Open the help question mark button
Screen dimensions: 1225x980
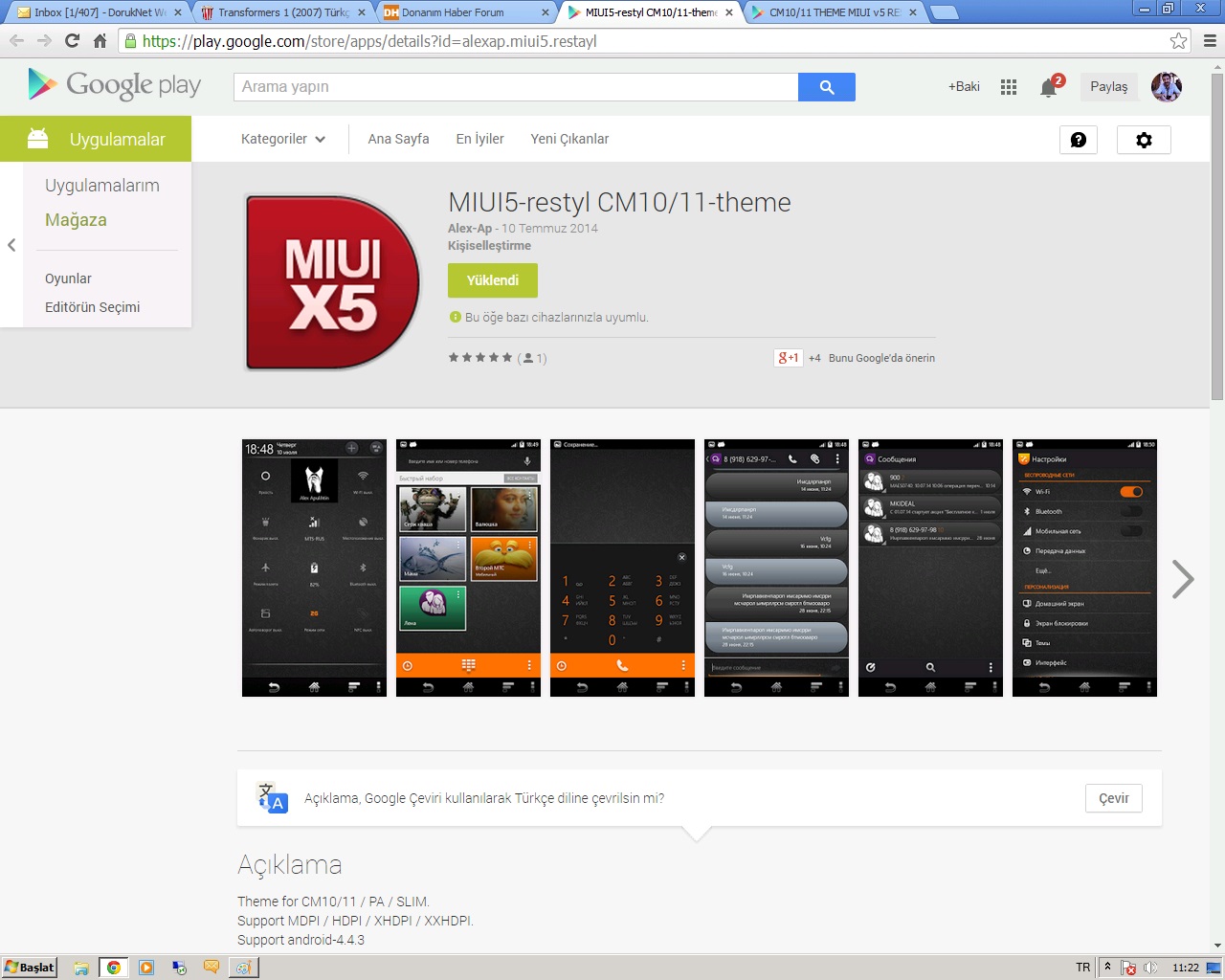click(1079, 140)
